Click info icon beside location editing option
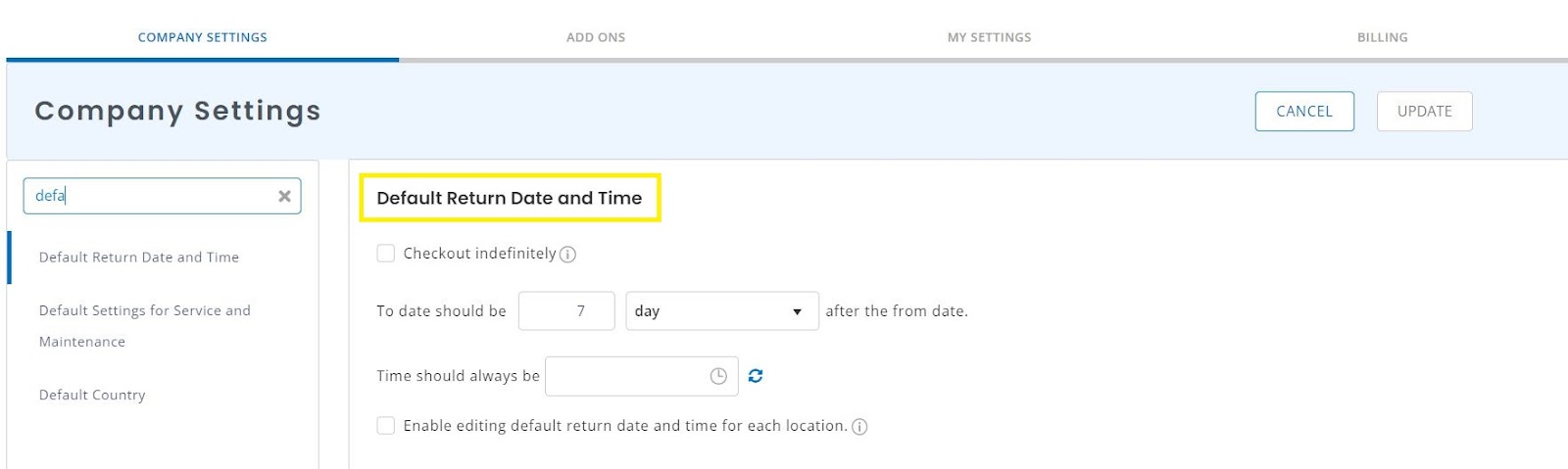This screenshot has width=1568, height=469. pyautogui.click(x=859, y=427)
